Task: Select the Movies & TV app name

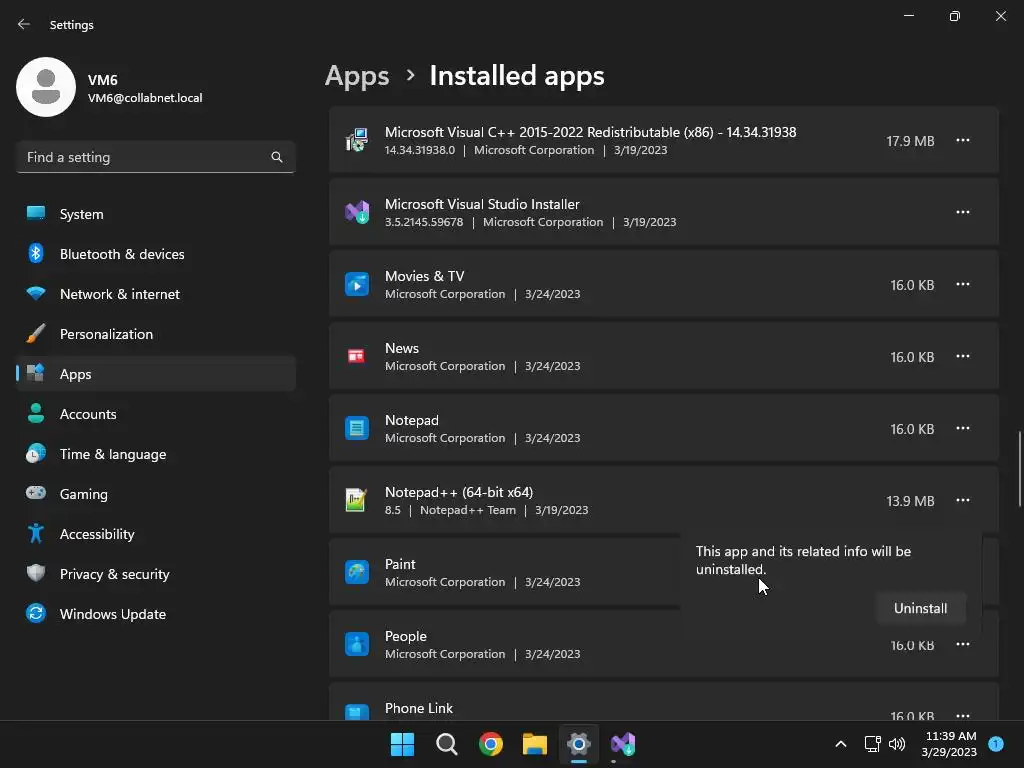Action: click(424, 276)
